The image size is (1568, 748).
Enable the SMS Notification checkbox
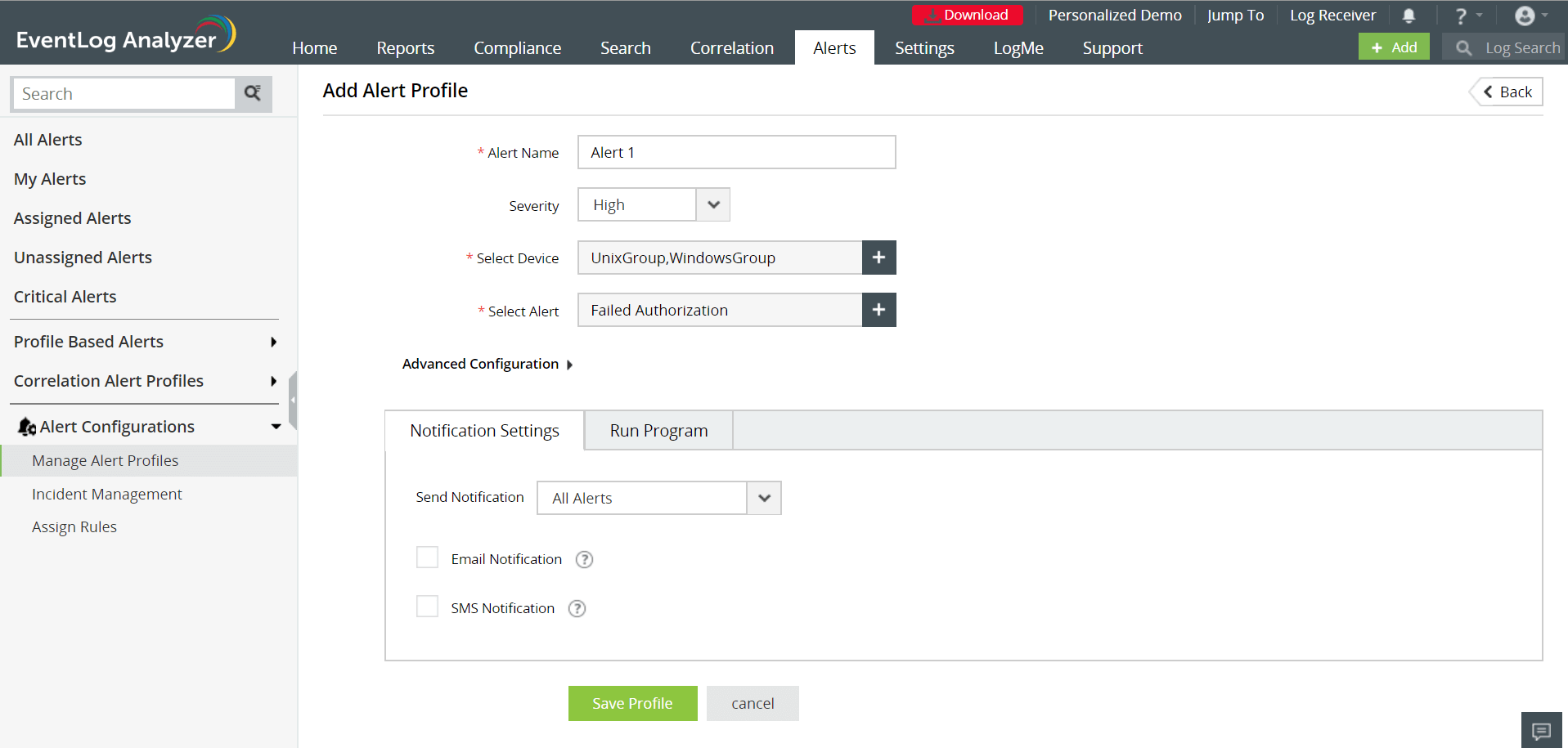click(427, 607)
